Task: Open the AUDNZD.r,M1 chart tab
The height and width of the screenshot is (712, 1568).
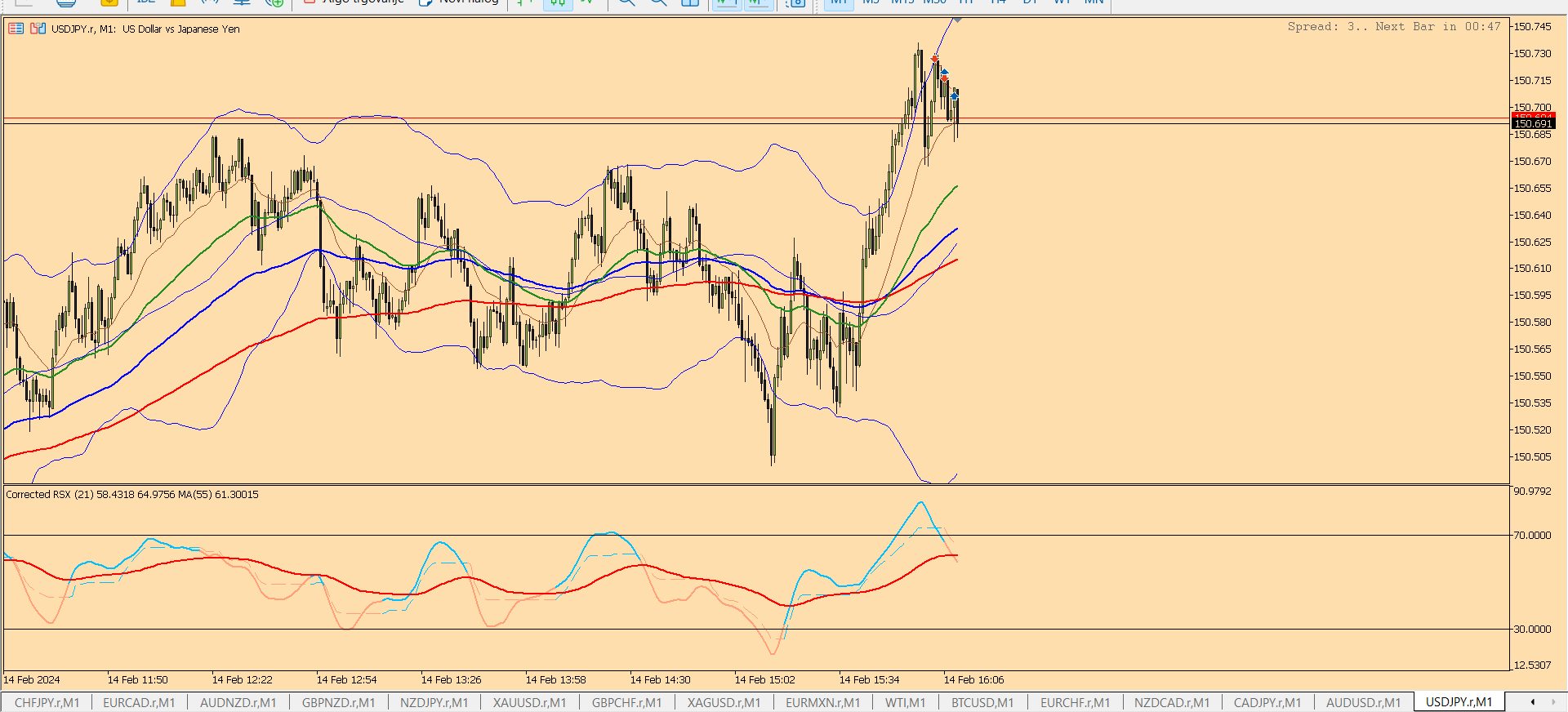Action: 238,702
